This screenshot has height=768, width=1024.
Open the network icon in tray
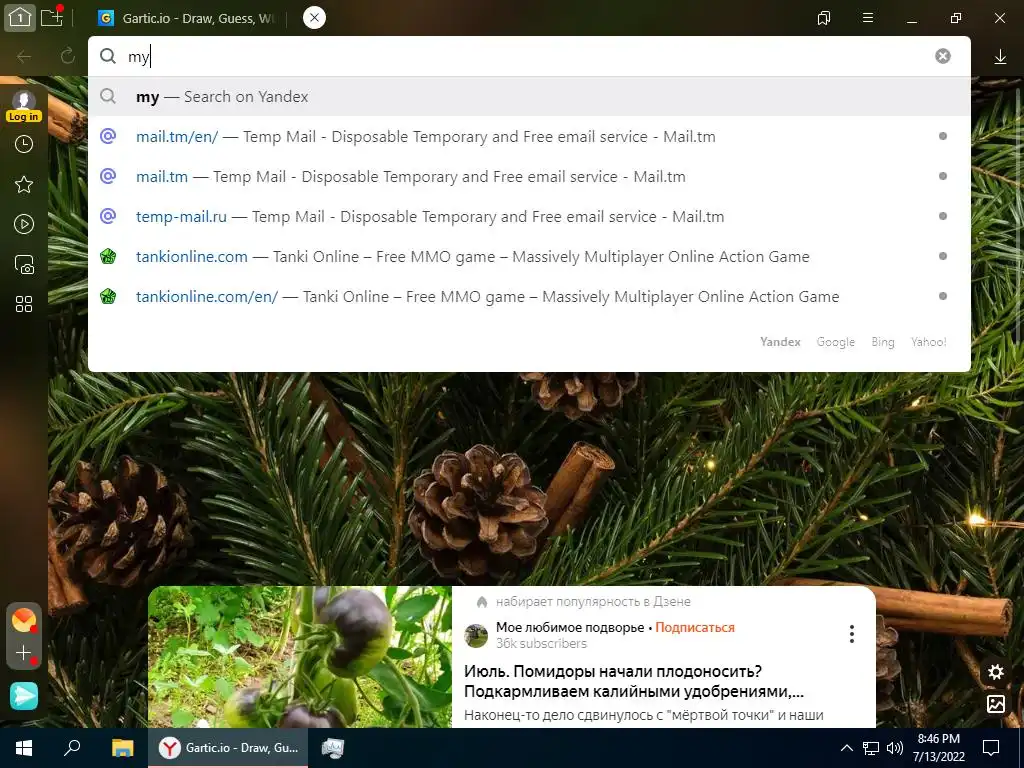[x=871, y=748]
